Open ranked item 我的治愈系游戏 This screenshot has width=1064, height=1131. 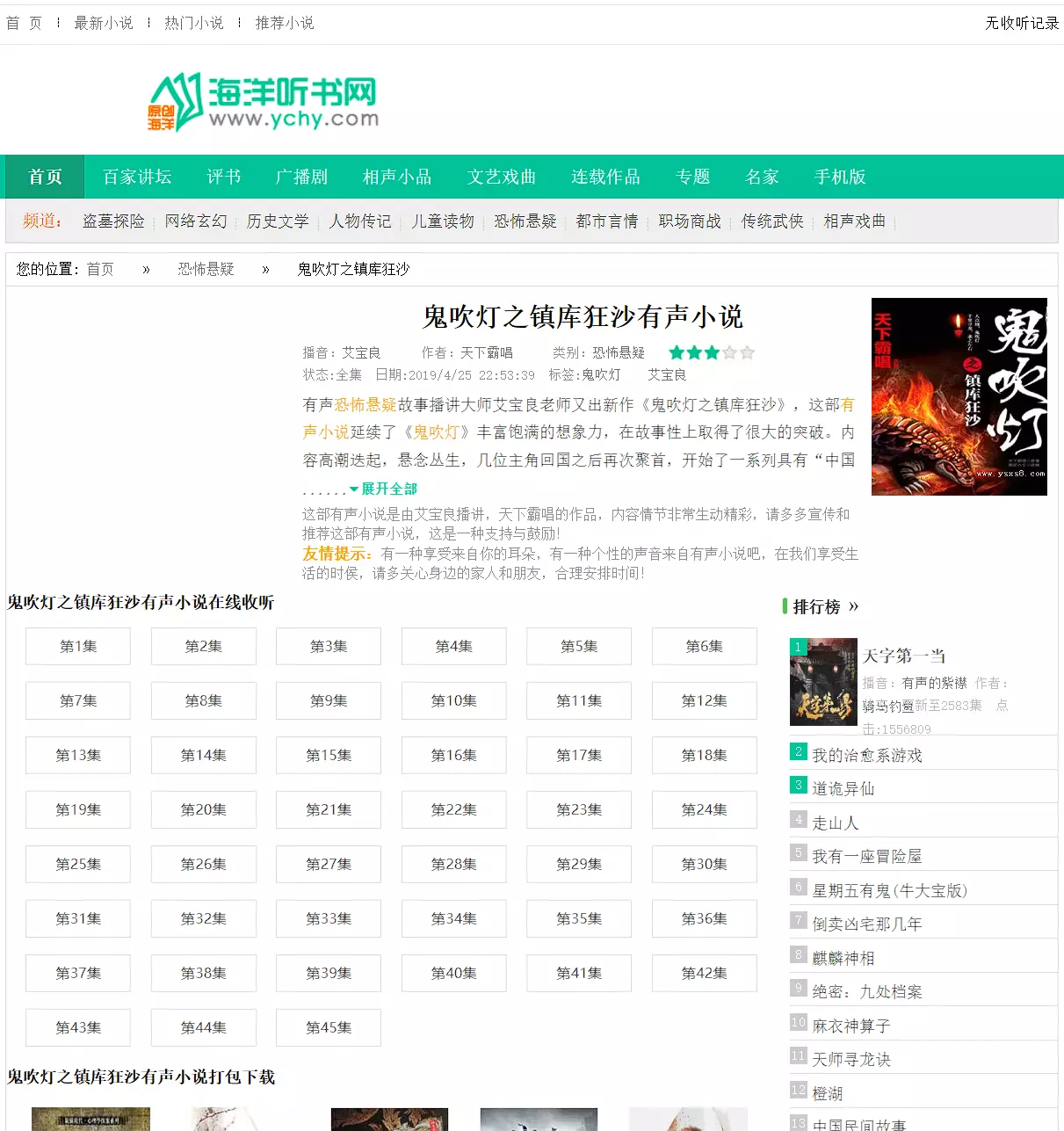click(866, 756)
